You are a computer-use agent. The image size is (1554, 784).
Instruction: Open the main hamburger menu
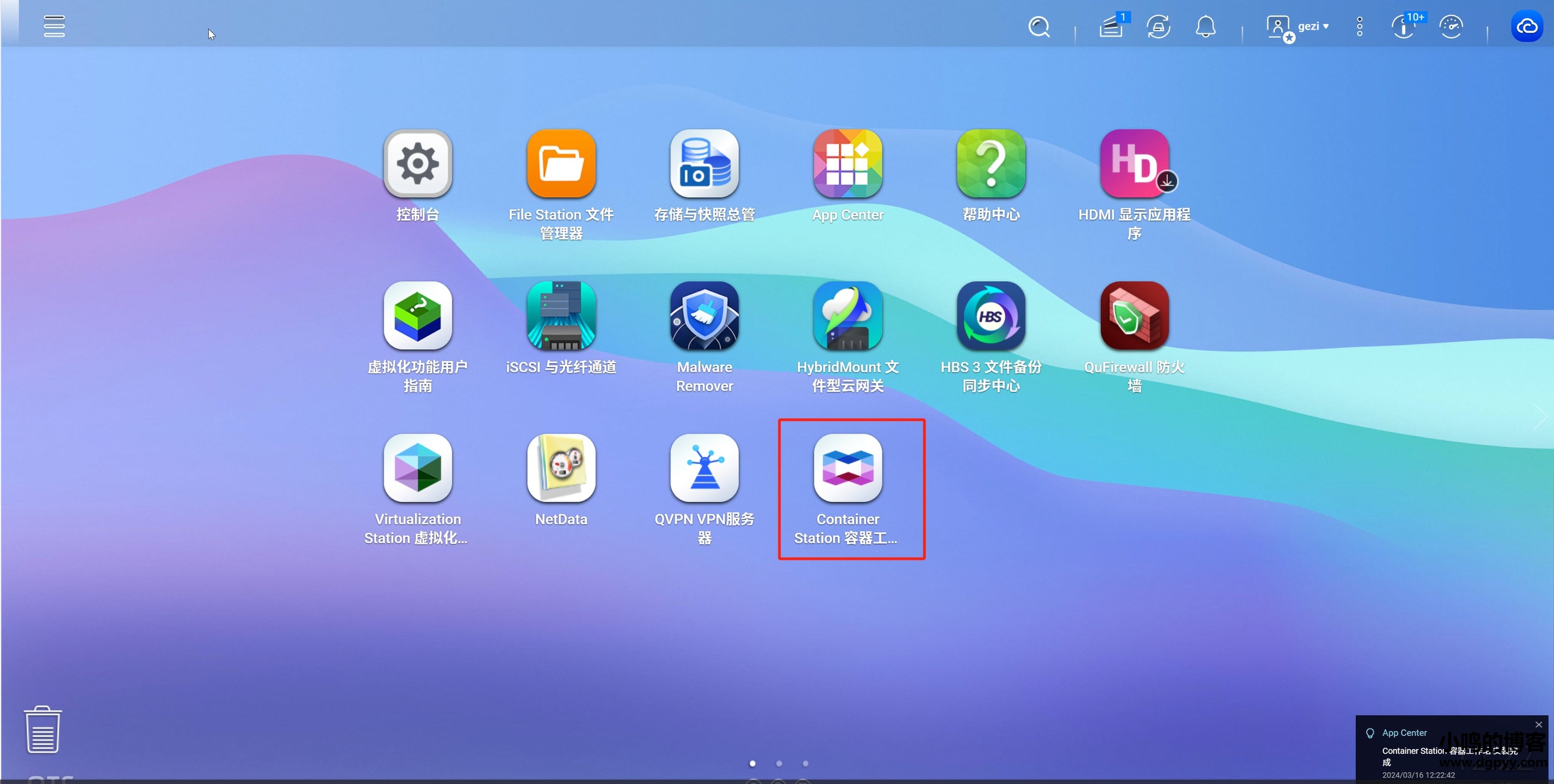[x=54, y=26]
